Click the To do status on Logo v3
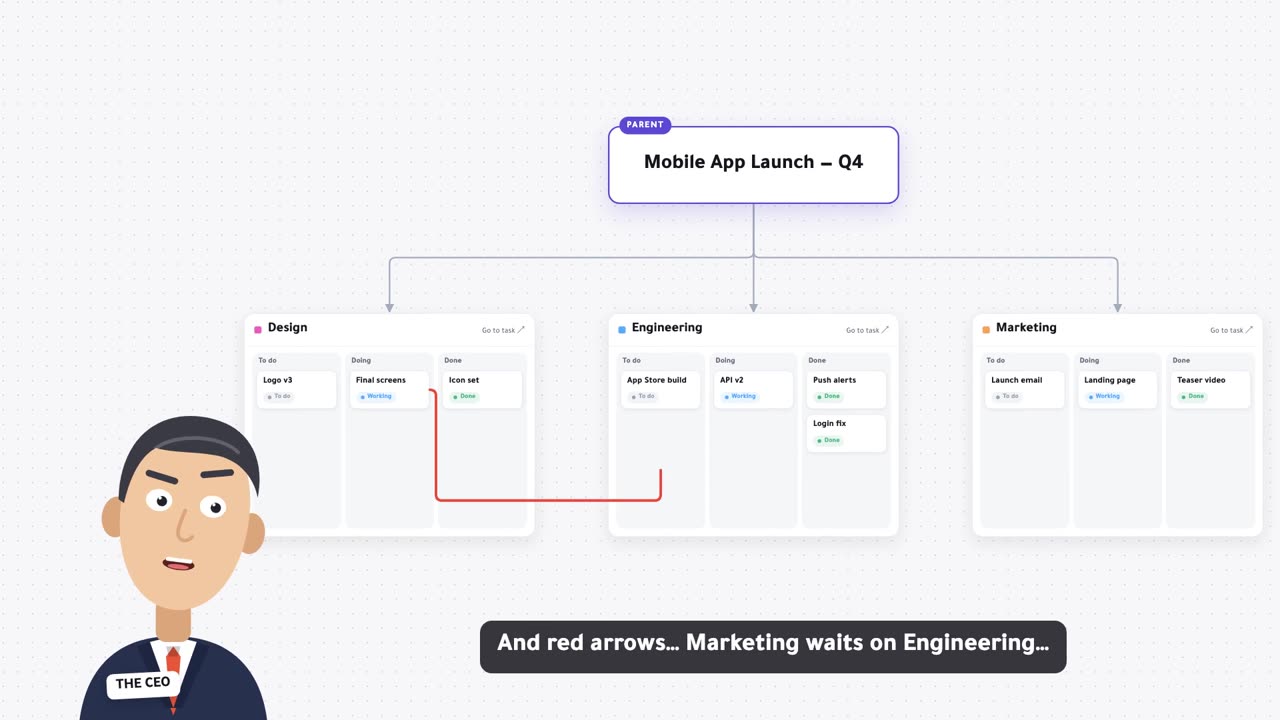 [x=279, y=397]
